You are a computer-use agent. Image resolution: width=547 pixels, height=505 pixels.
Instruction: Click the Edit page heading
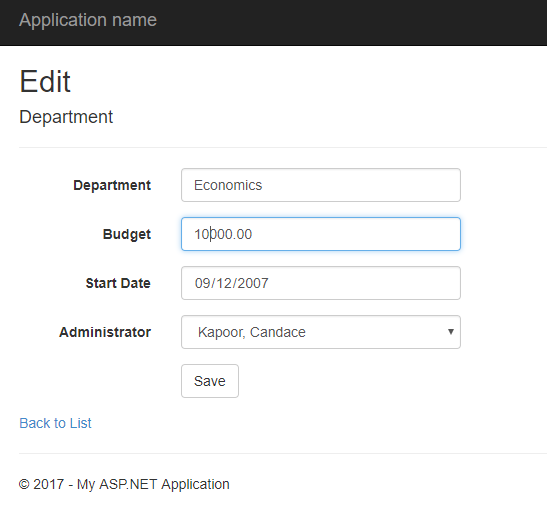[45, 82]
